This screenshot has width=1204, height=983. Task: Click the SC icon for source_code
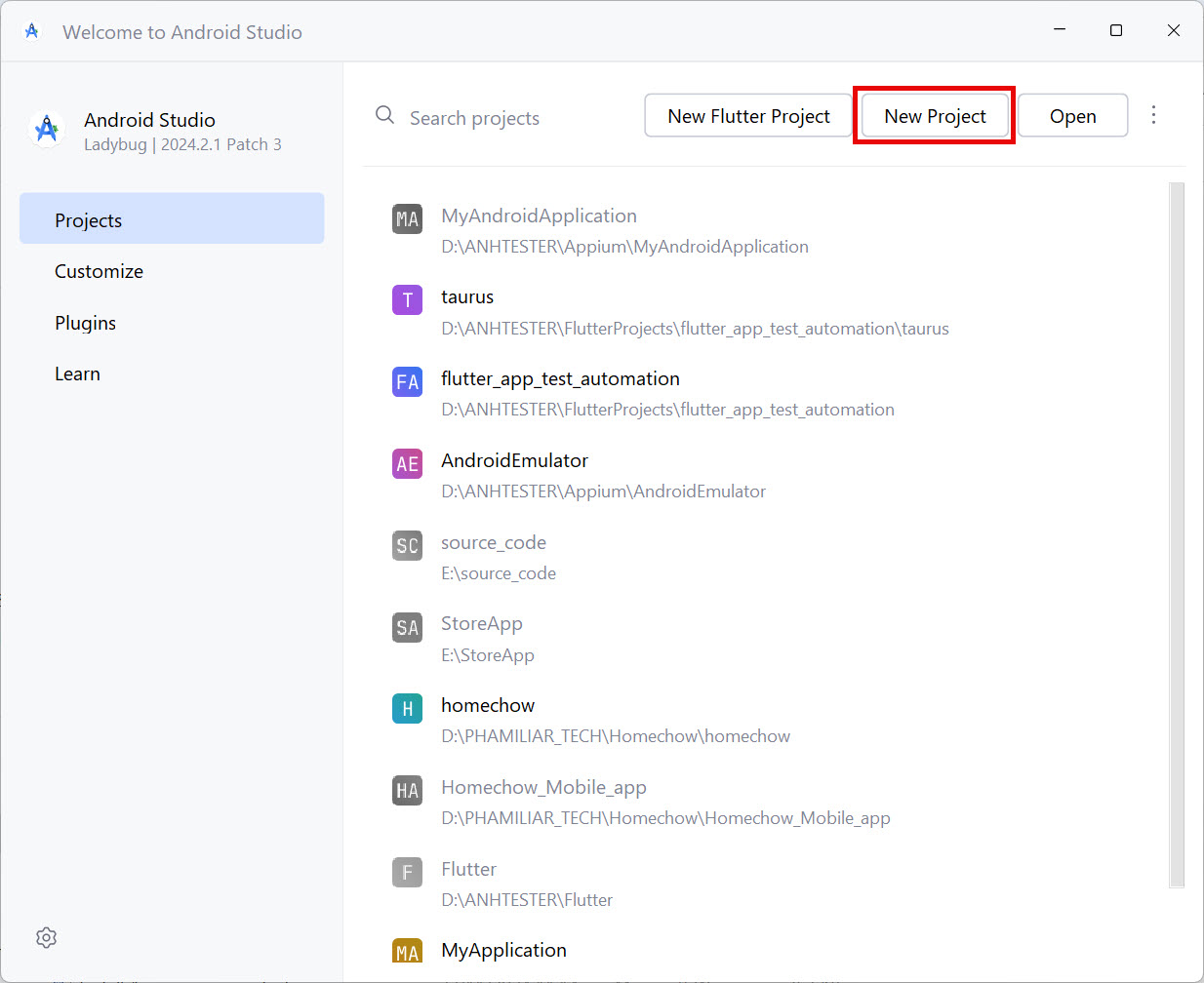coord(407,545)
